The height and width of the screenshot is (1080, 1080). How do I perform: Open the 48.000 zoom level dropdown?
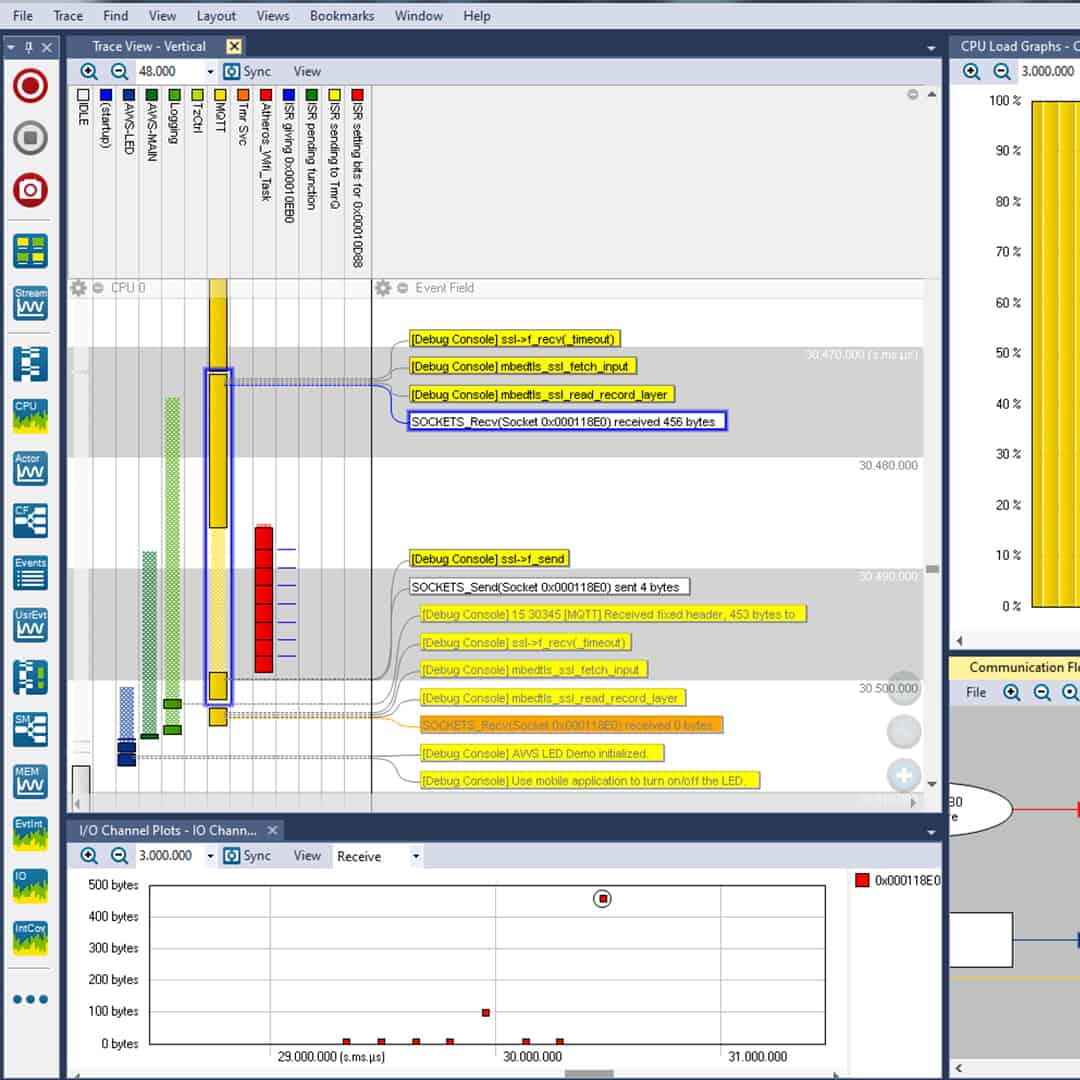(x=210, y=72)
